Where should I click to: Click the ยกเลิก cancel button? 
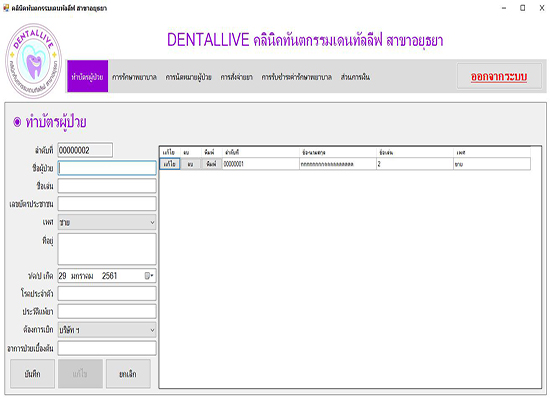pos(128,374)
